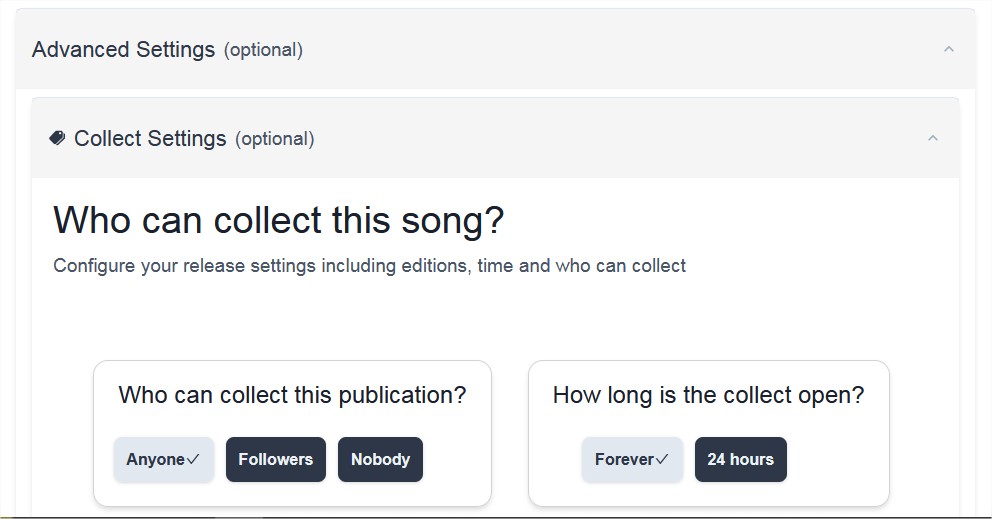
Task: Click the Advanced Settings section title
Action: click(123, 49)
